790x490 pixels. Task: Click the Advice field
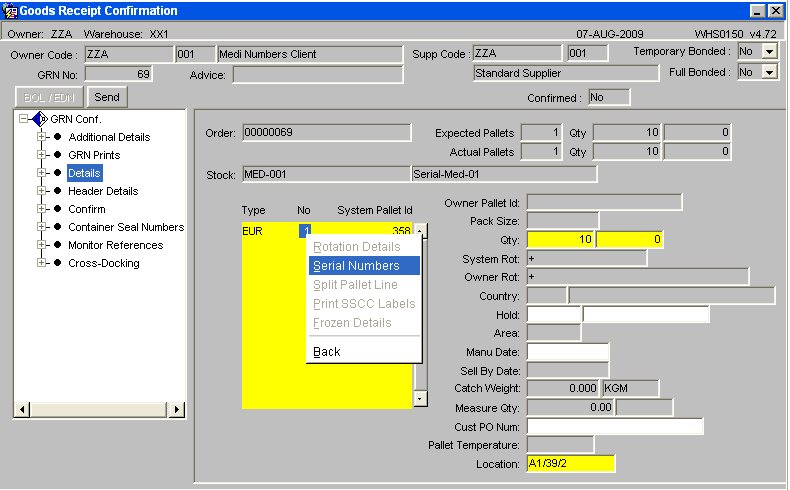[x=318, y=75]
